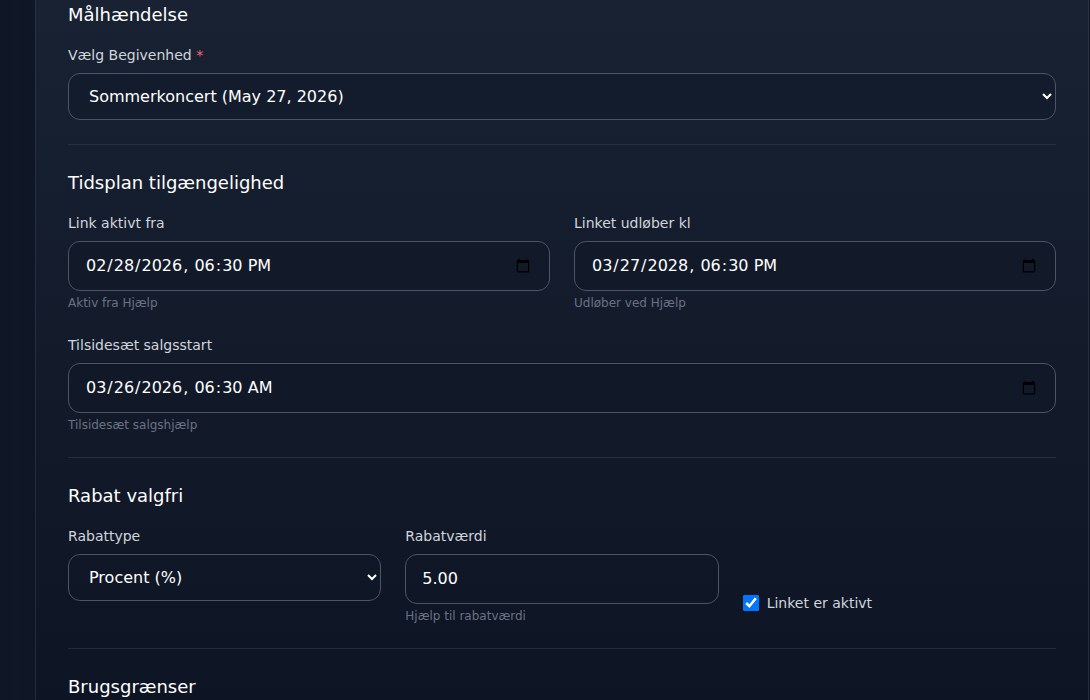Viewport: 1090px width, 700px height.
Task: Open calendar picker for Linket udløber kl
Action: pyautogui.click(x=1029, y=266)
